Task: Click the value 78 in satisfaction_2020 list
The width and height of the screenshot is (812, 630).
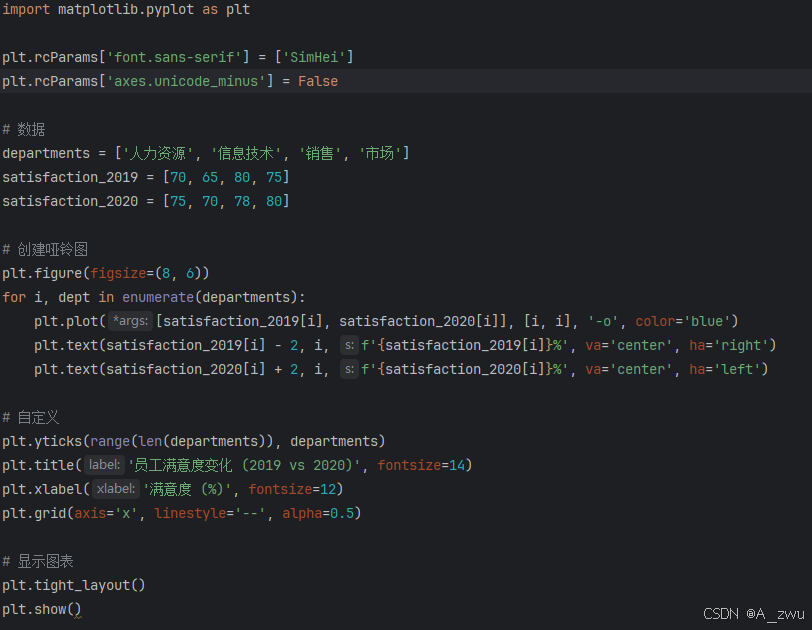Action: pos(242,201)
